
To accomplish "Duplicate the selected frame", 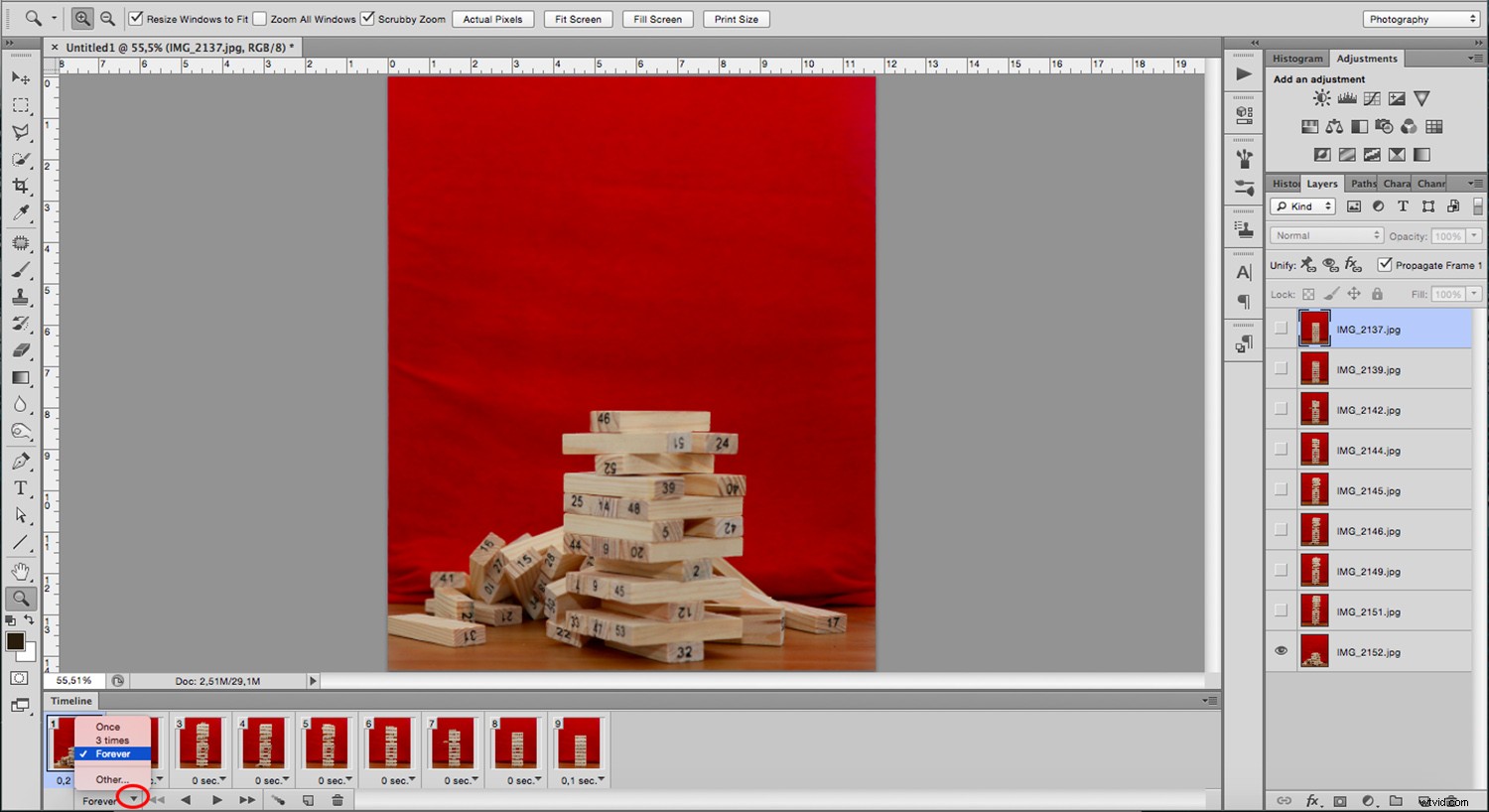I will [308, 799].
